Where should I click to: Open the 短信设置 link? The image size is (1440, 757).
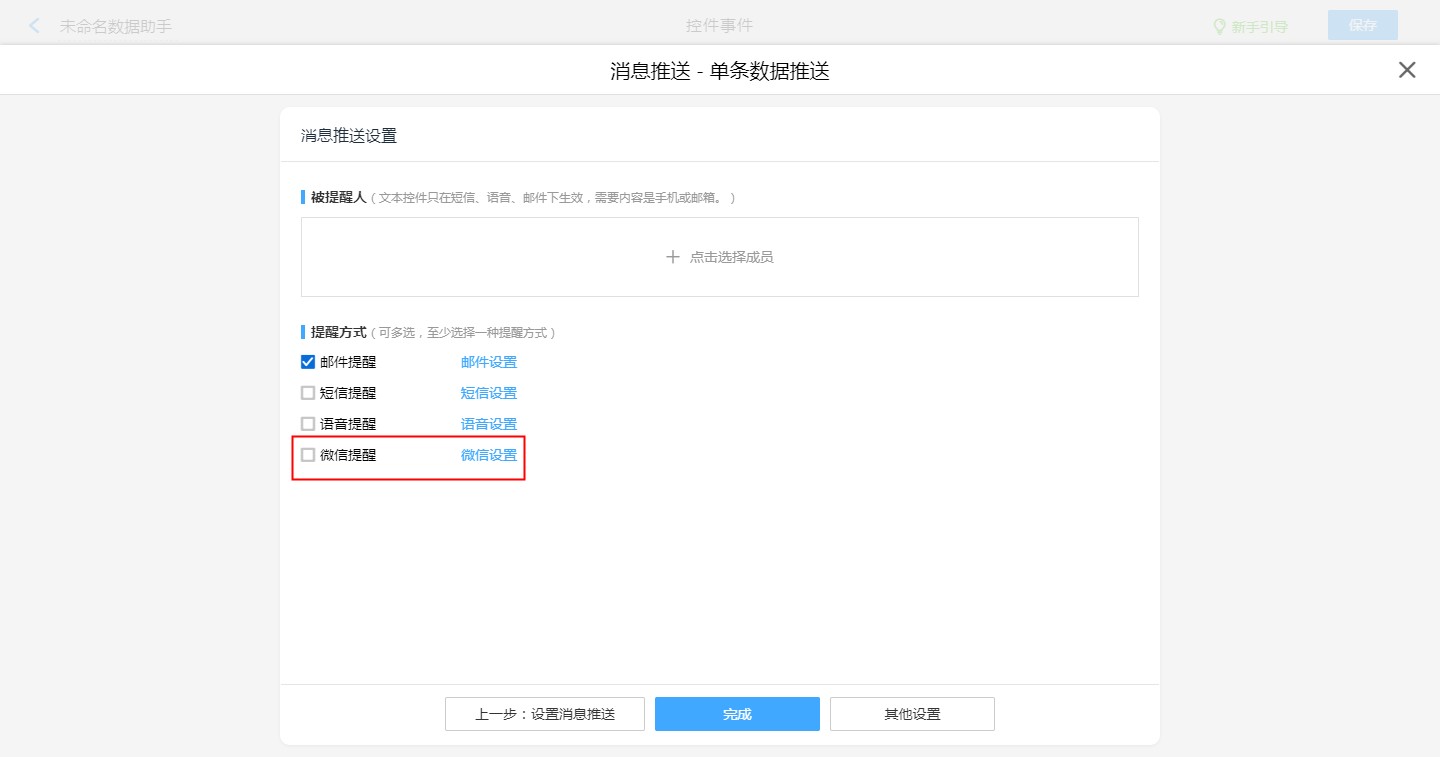click(x=489, y=393)
